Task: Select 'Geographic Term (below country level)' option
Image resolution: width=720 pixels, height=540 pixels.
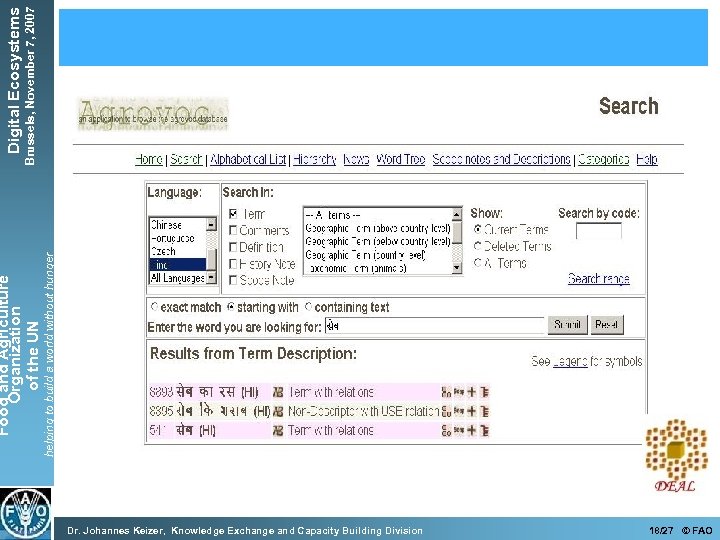Action: pyautogui.click(x=377, y=242)
